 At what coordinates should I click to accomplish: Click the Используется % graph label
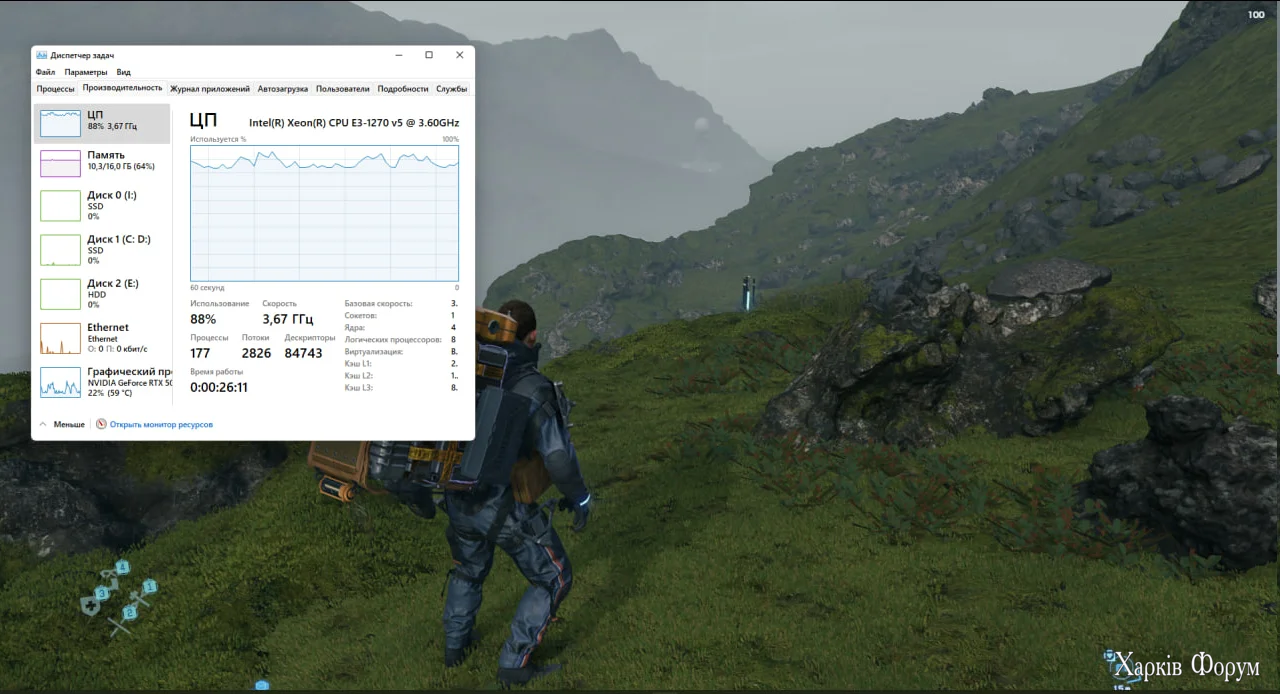coord(218,139)
